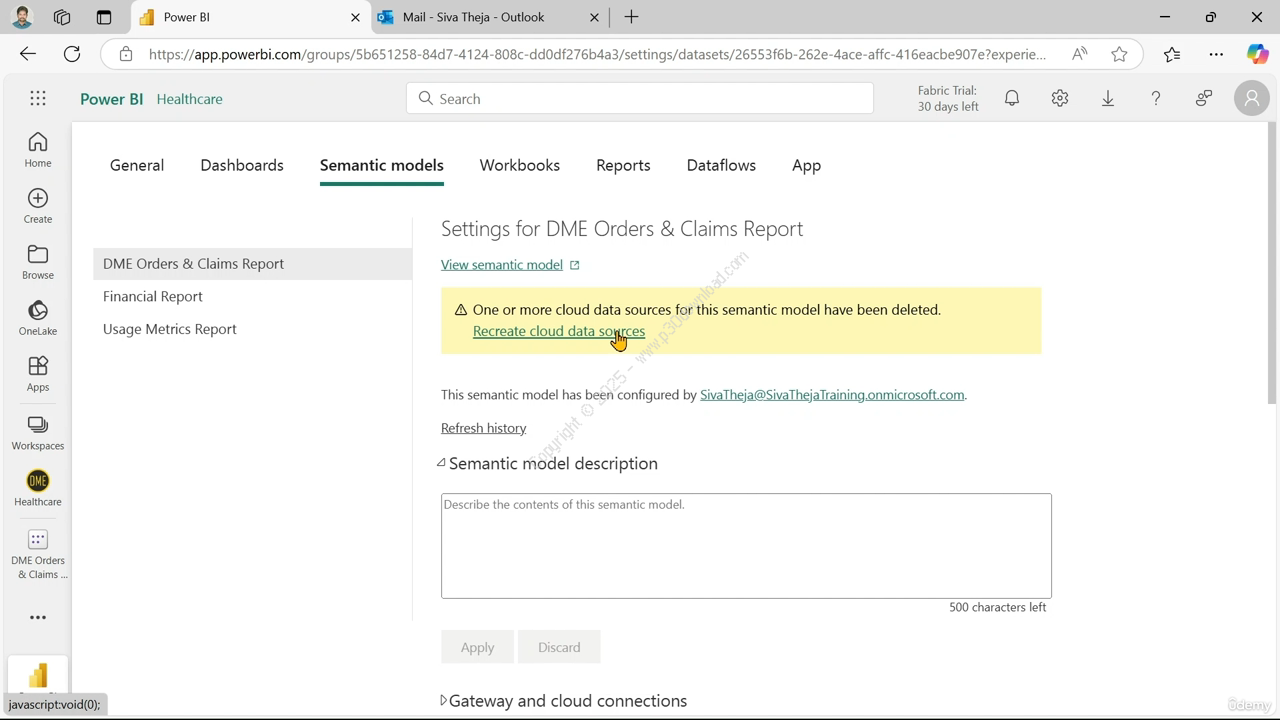The height and width of the screenshot is (720, 1280).
Task: Add page to favorites star icon
Action: [1119, 54]
